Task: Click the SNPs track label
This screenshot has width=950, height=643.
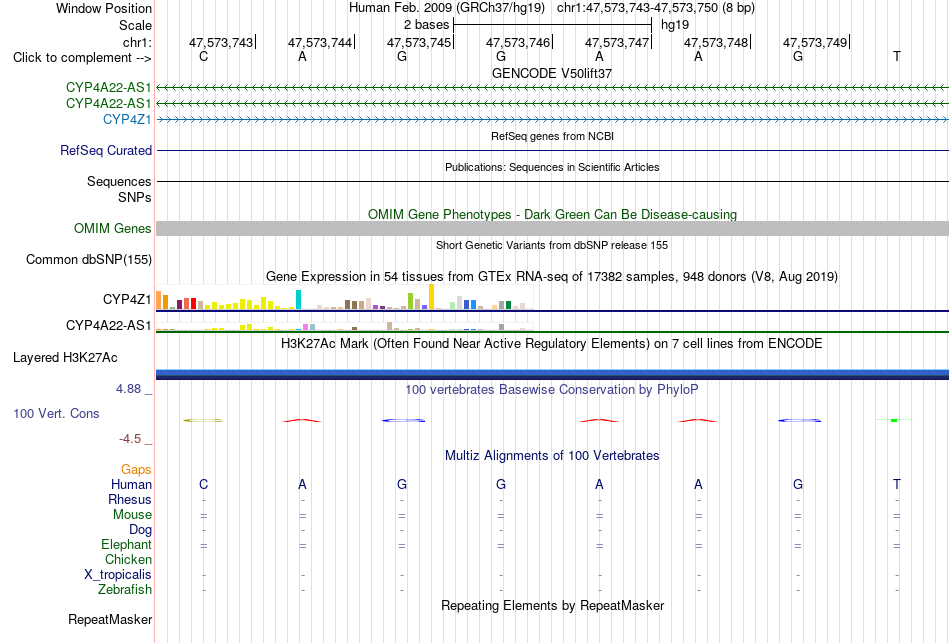Action: 135,197
